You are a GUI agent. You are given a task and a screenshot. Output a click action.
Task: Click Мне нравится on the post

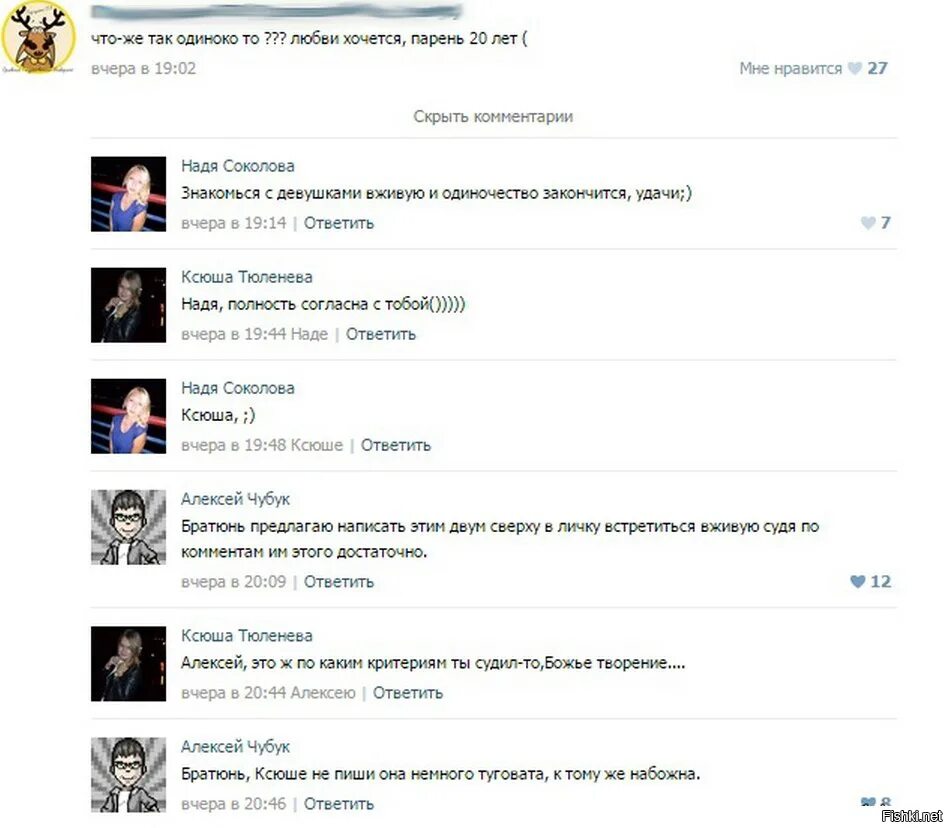[790, 68]
